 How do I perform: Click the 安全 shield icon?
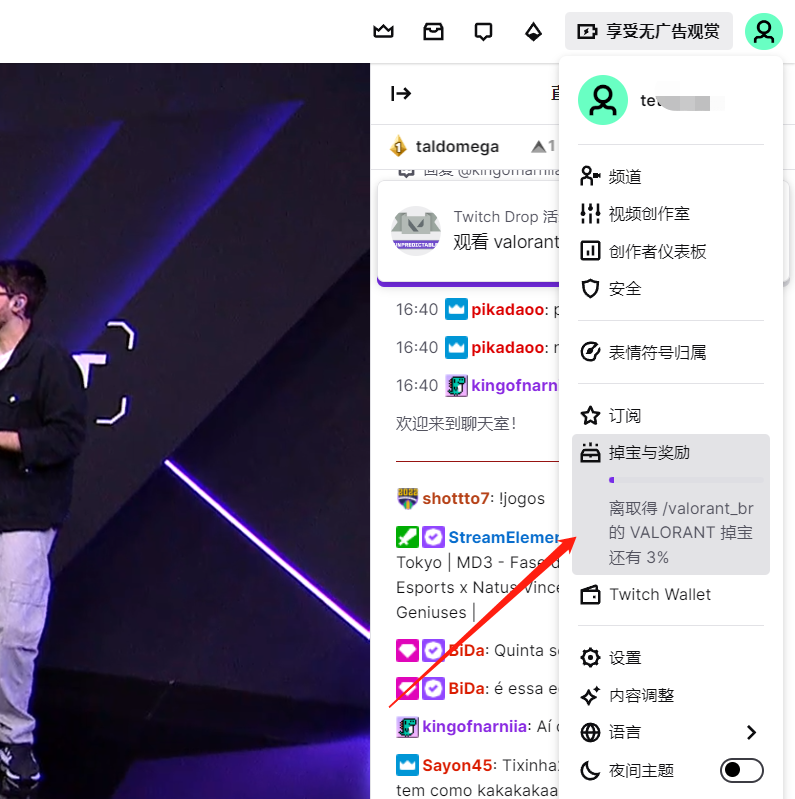pos(590,289)
